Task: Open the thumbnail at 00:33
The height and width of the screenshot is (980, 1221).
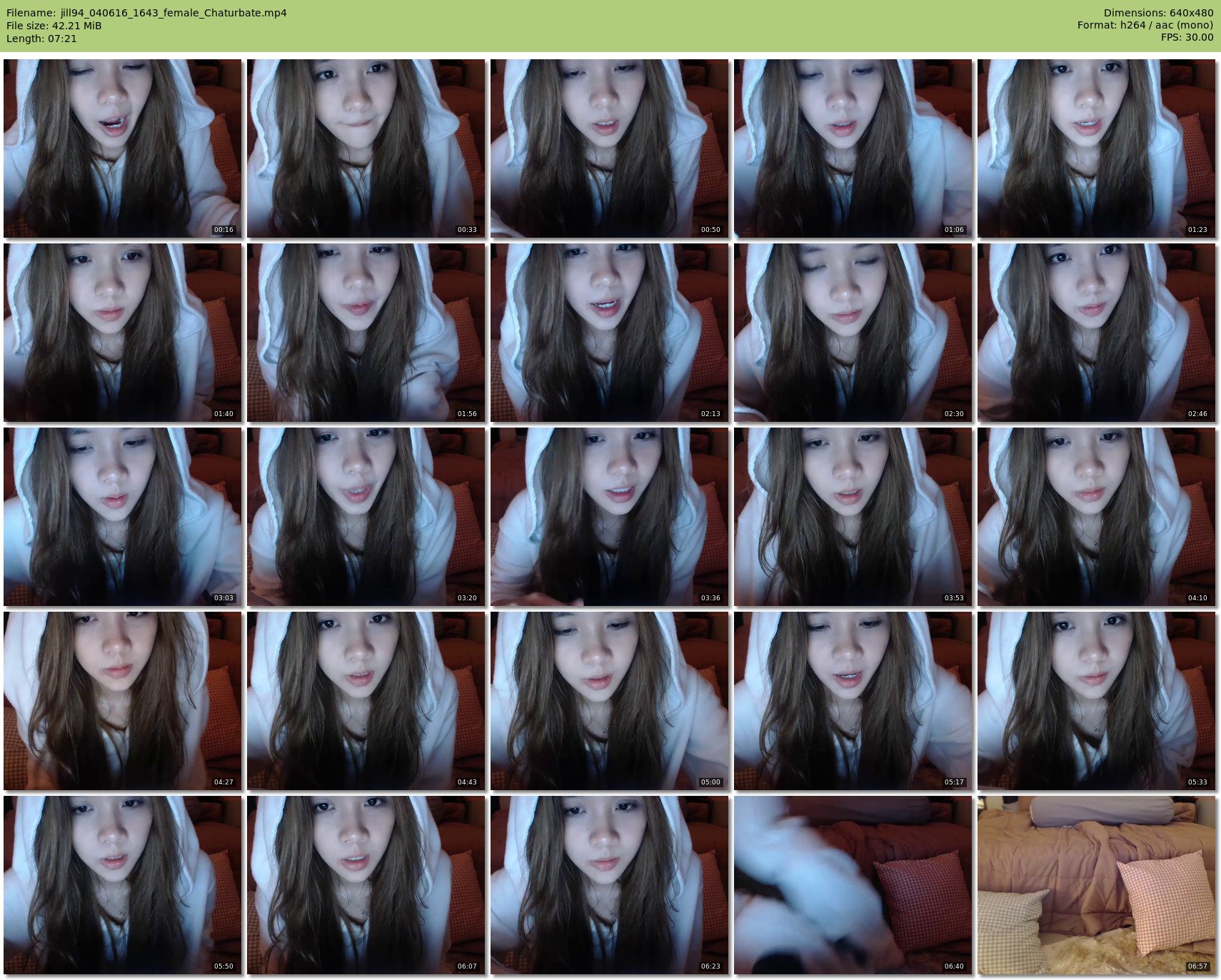Action: pyautogui.click(x=366, y=148)
